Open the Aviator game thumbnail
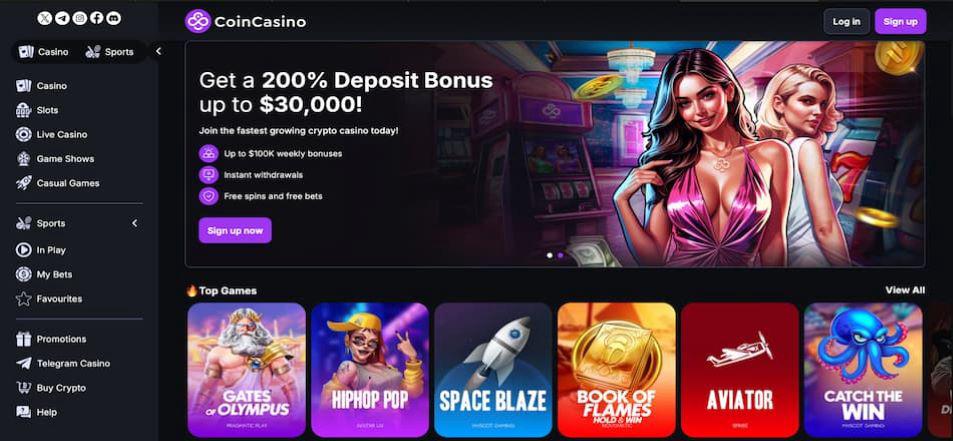953x441 pixels. coord(740,370)
